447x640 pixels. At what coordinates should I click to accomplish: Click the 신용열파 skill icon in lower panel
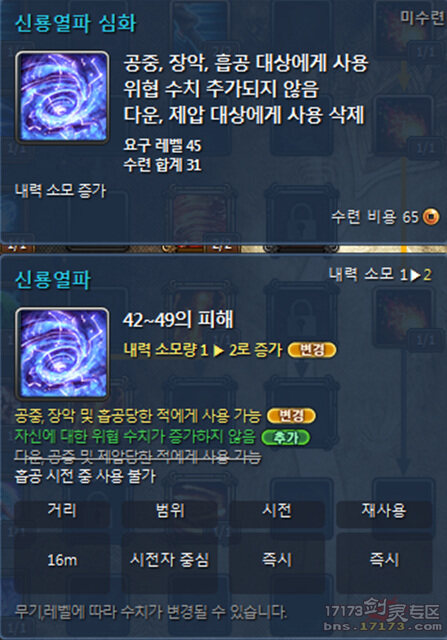pyautogui.click(x=62, y=353)
